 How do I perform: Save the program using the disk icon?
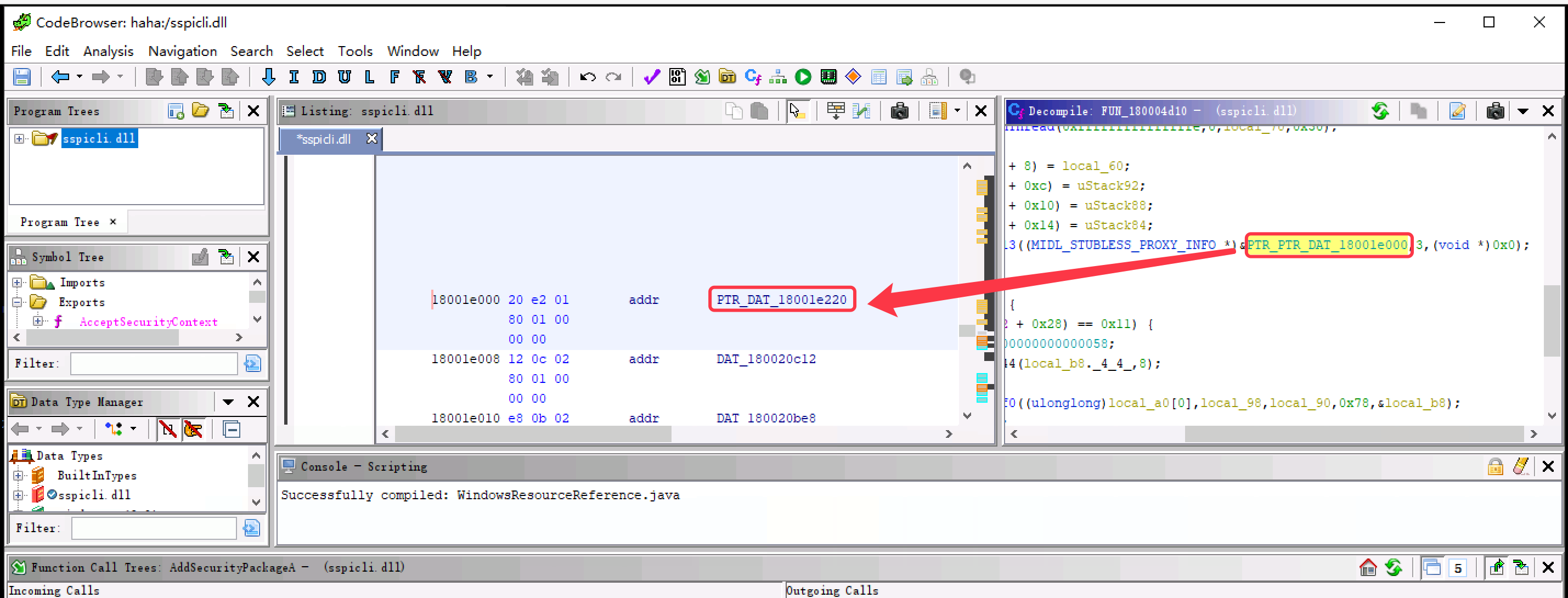pos(22,77)
